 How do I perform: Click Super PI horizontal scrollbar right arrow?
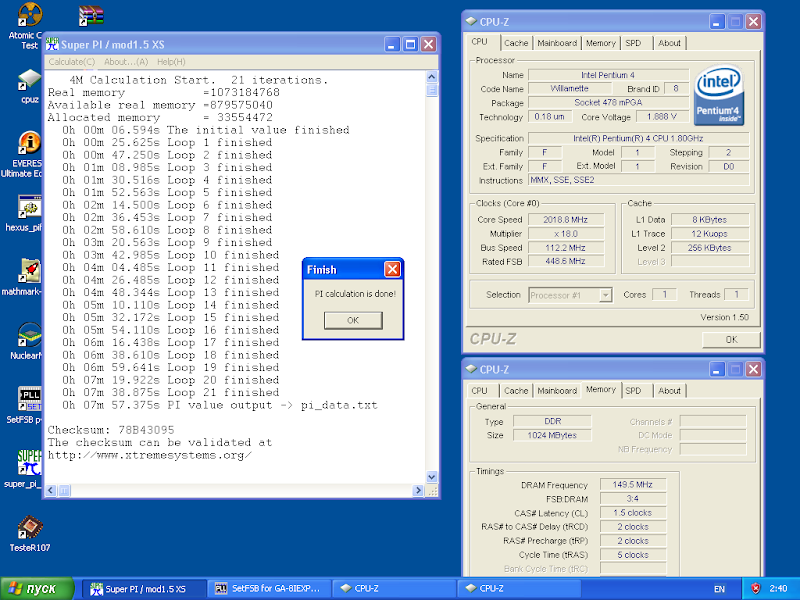coord(418,490)
